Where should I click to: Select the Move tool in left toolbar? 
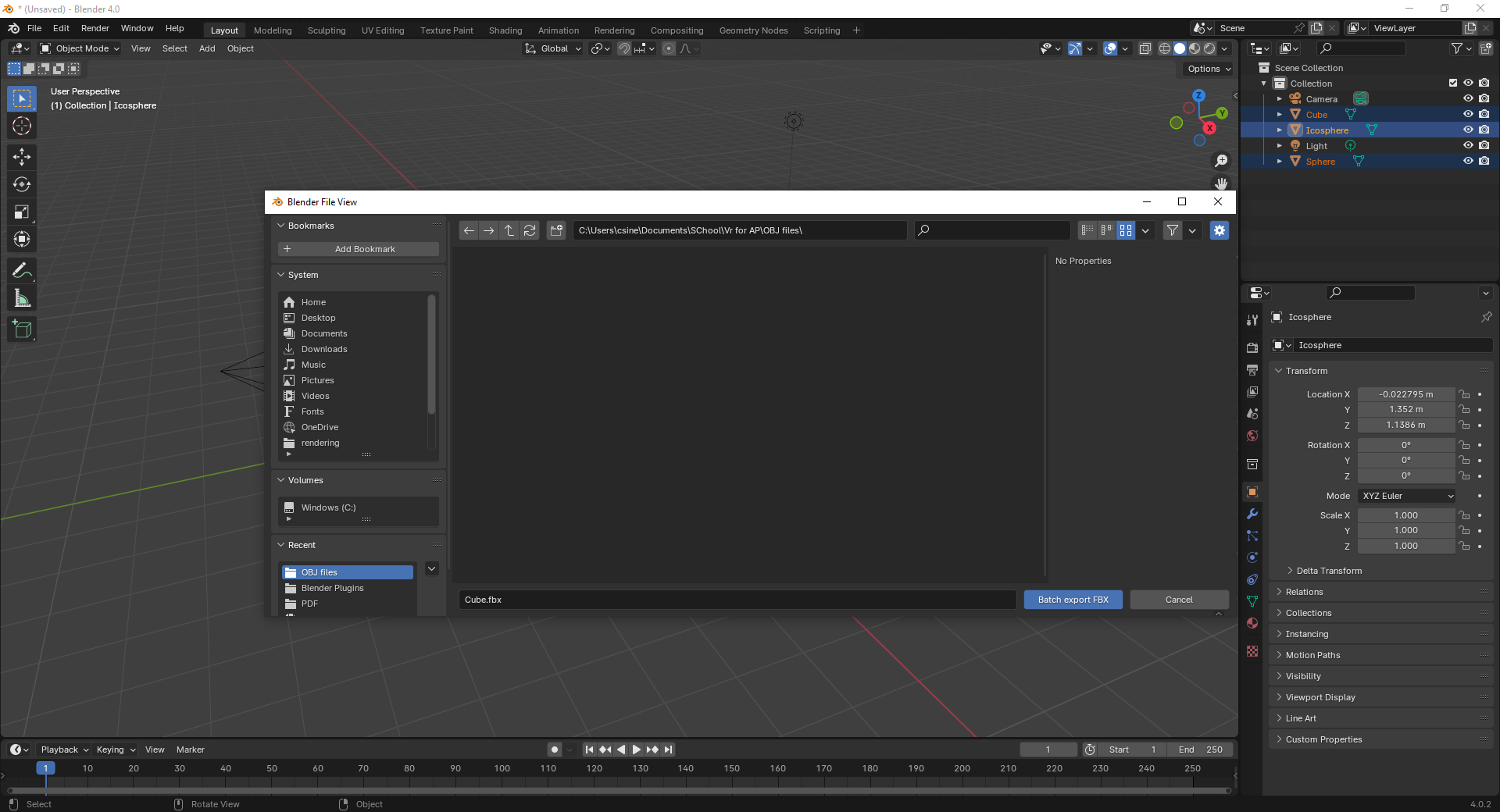click(22, 157)
